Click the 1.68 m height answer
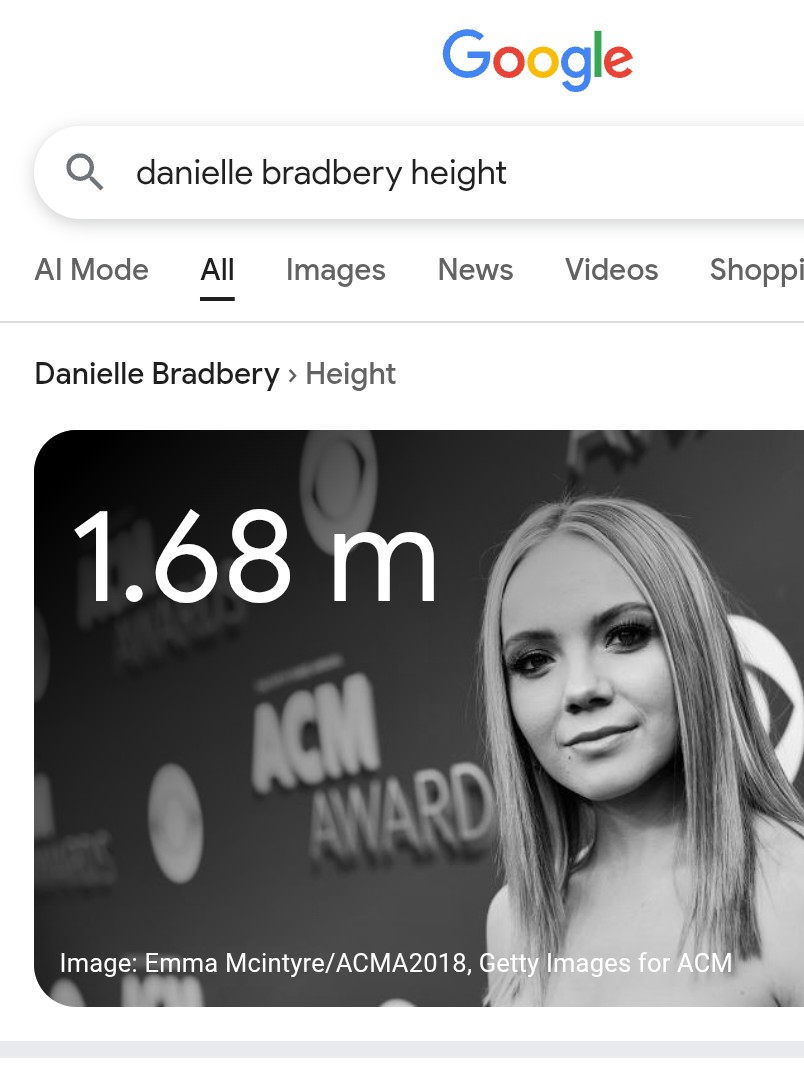804x1074 pixels. [x=255, y=556]
